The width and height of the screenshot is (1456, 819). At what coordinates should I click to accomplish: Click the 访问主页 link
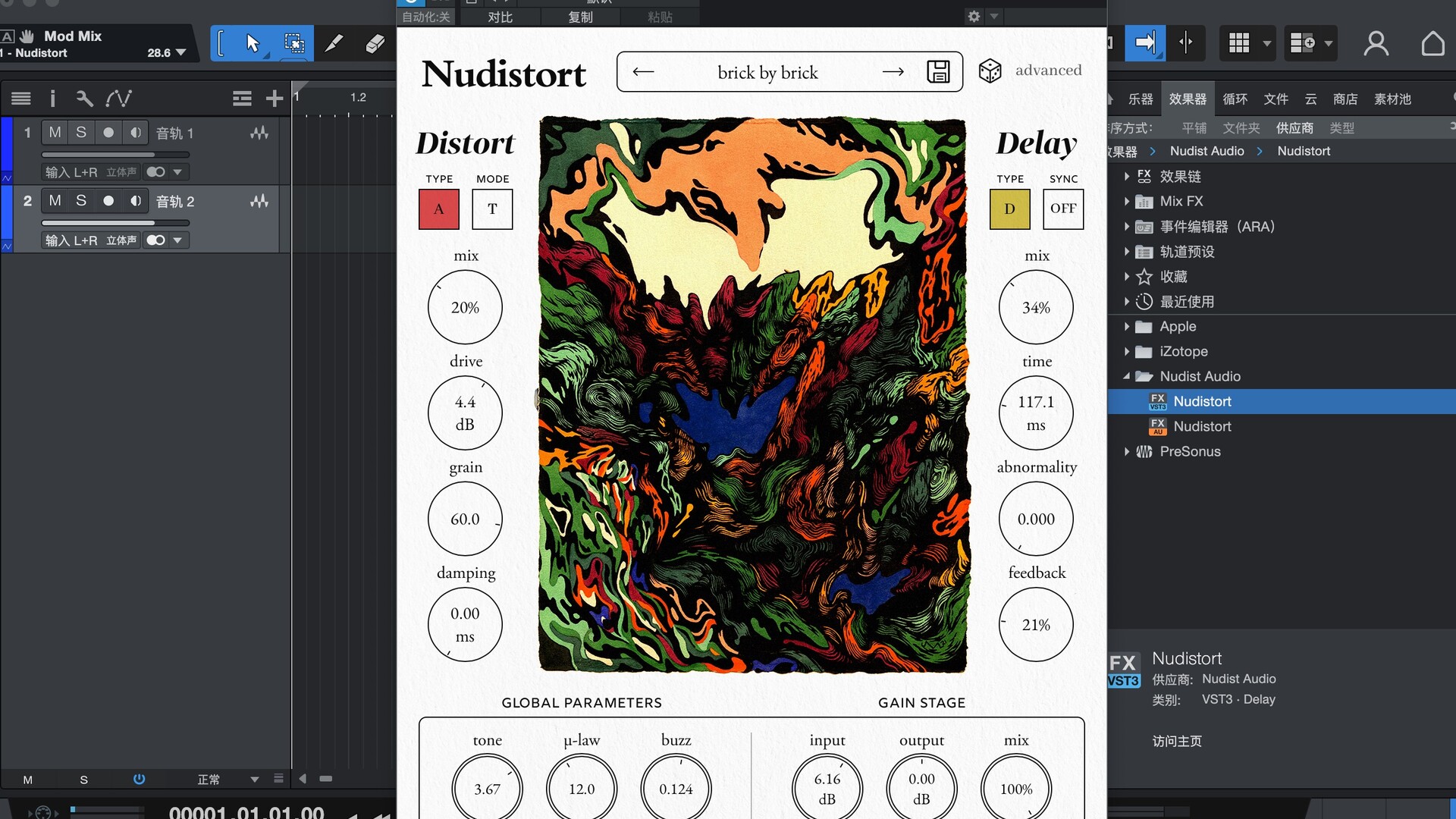[x=1177, y=741]
